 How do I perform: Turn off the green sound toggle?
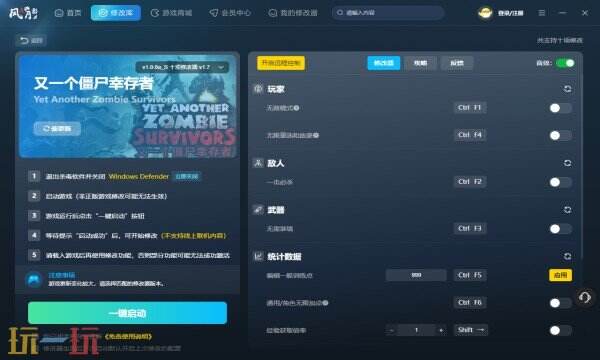[565, 63]
